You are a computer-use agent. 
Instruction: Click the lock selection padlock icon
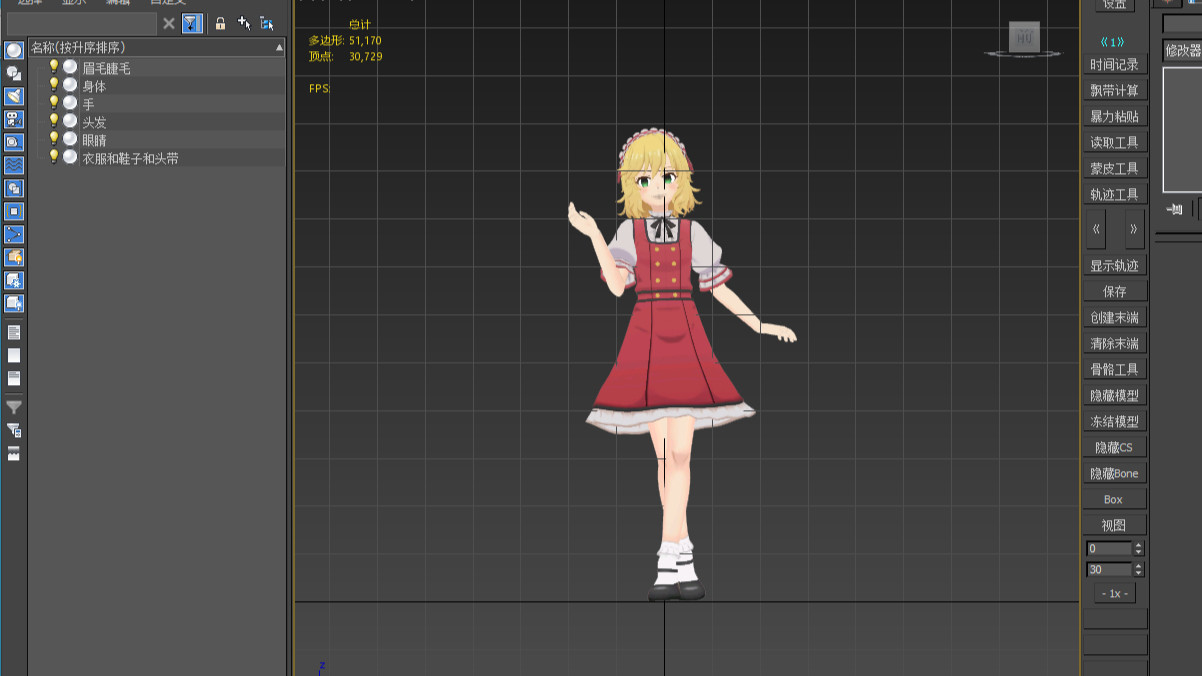(220, 23)
